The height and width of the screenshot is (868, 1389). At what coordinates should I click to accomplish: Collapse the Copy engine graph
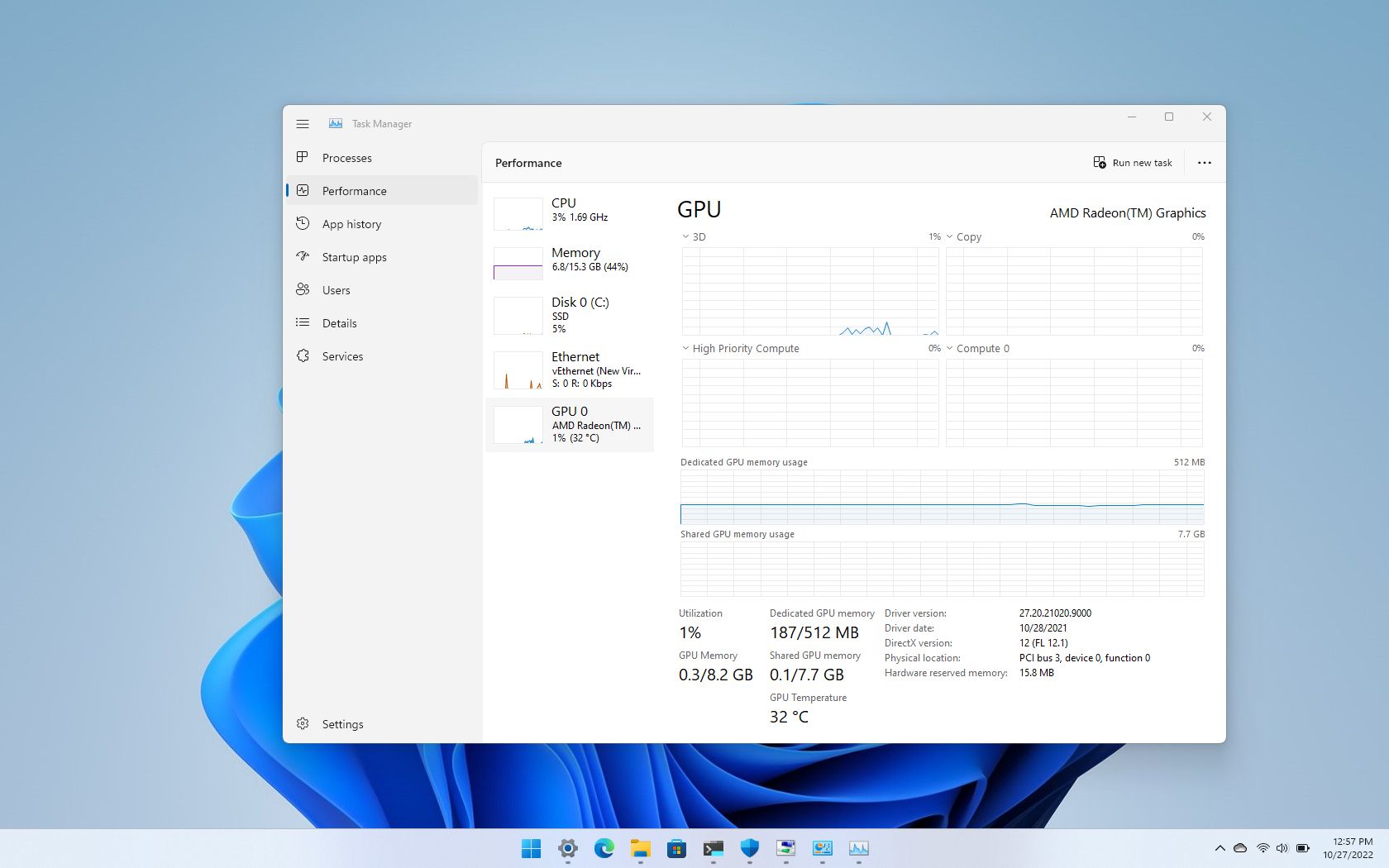pos(949,237)
